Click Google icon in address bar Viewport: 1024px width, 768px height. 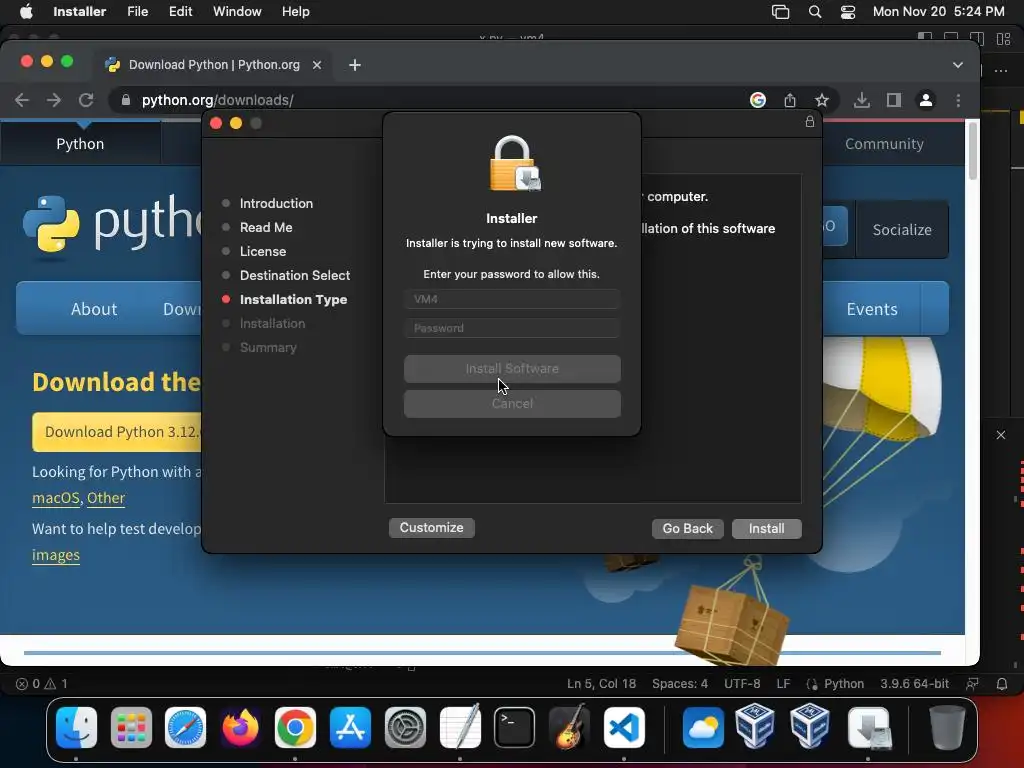758,100
